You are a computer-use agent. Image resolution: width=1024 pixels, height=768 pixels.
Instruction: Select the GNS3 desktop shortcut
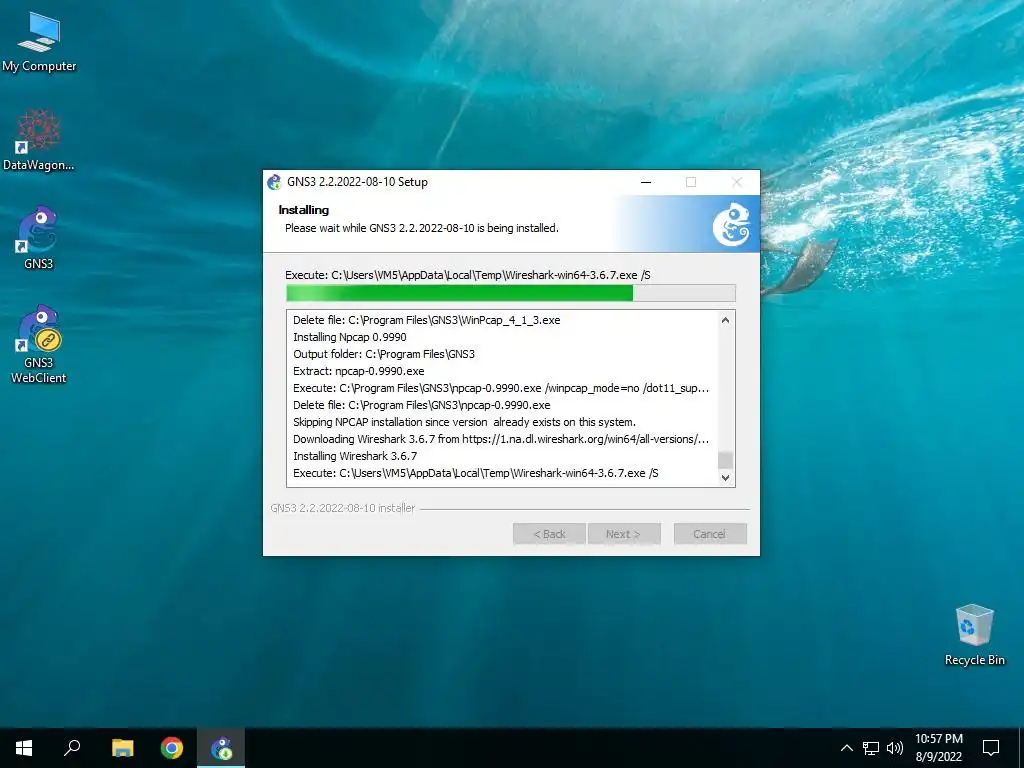[39, 238]
